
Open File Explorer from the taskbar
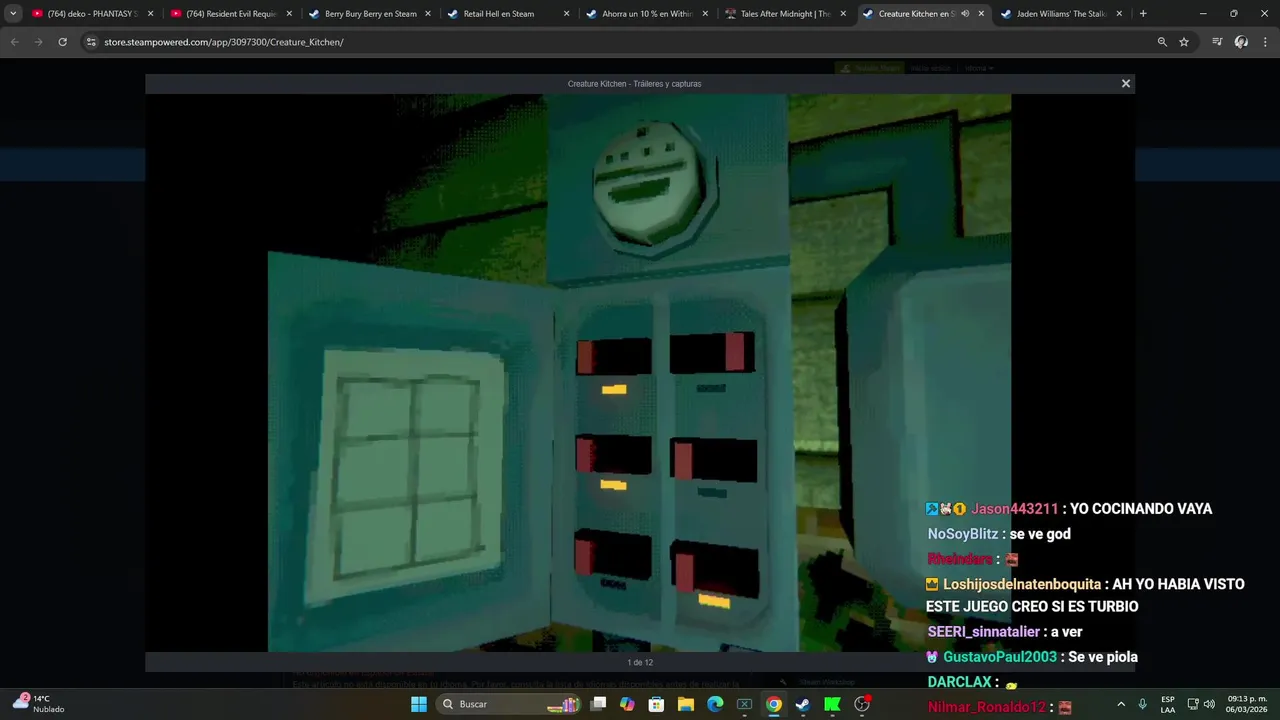pos(686,704)
